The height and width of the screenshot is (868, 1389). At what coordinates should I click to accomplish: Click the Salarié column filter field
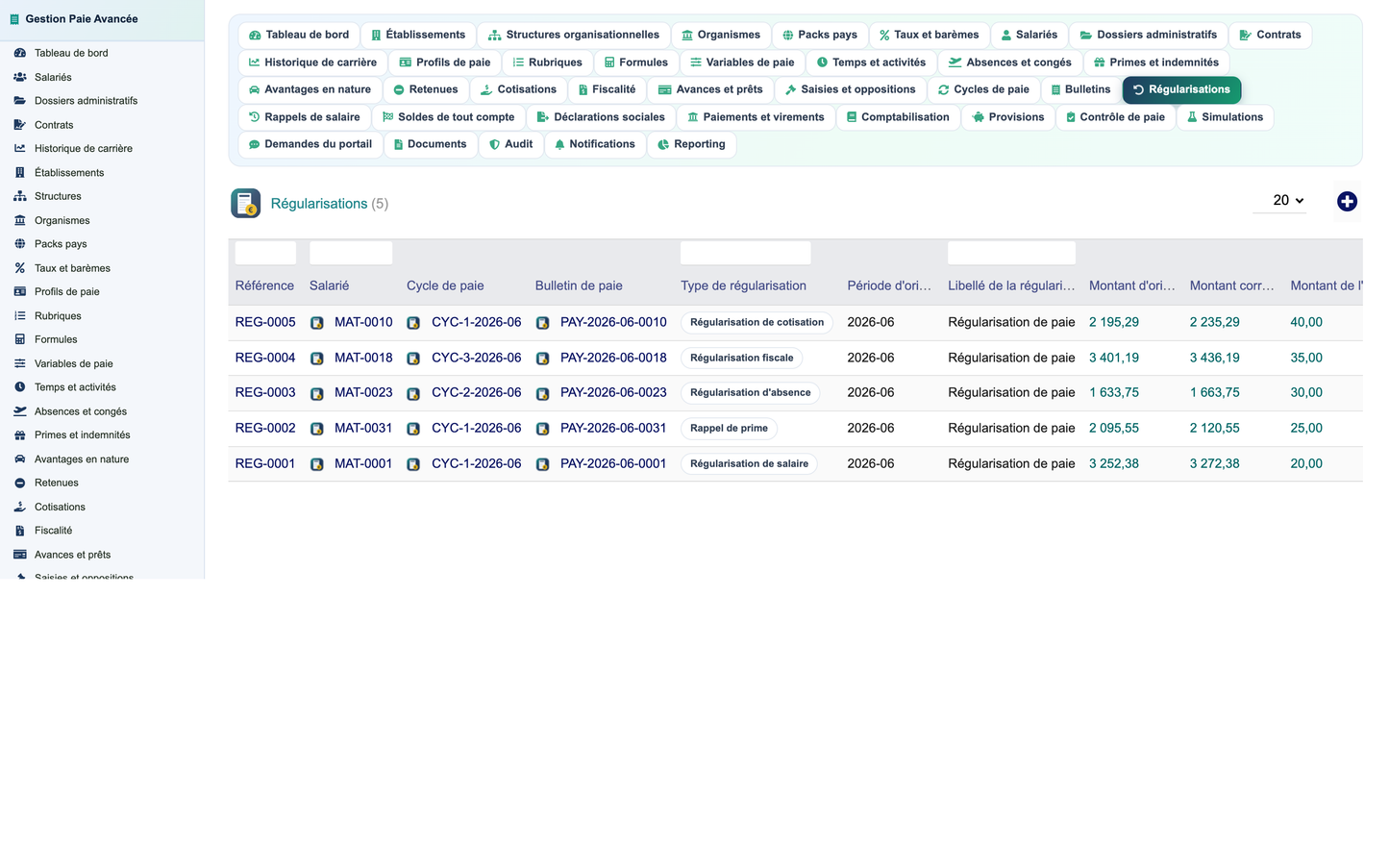coord(351,253)
